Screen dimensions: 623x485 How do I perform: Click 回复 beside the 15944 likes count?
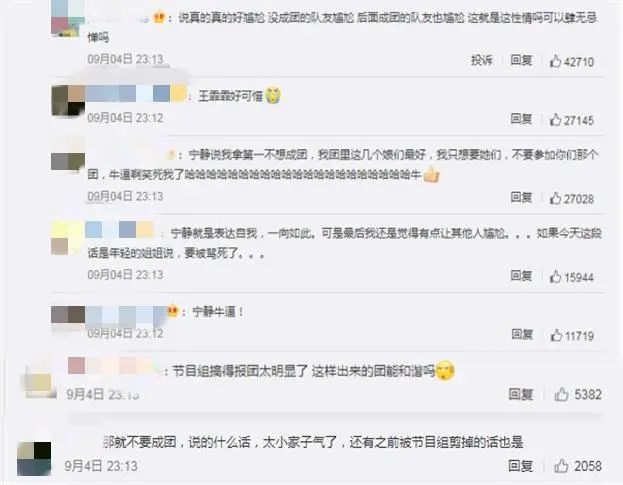coord(521,275)
